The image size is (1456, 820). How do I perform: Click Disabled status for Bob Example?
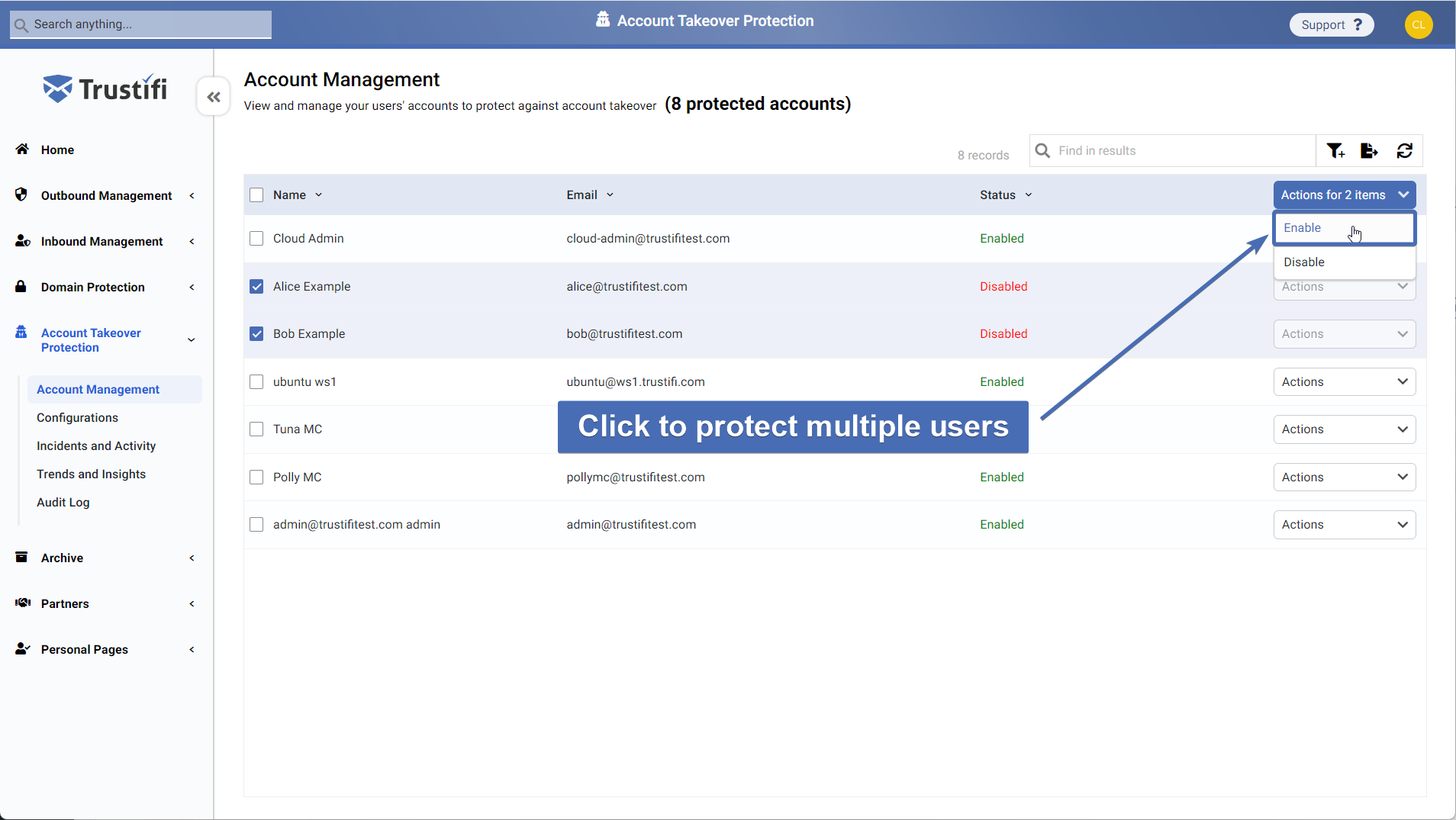[1003, 333]
